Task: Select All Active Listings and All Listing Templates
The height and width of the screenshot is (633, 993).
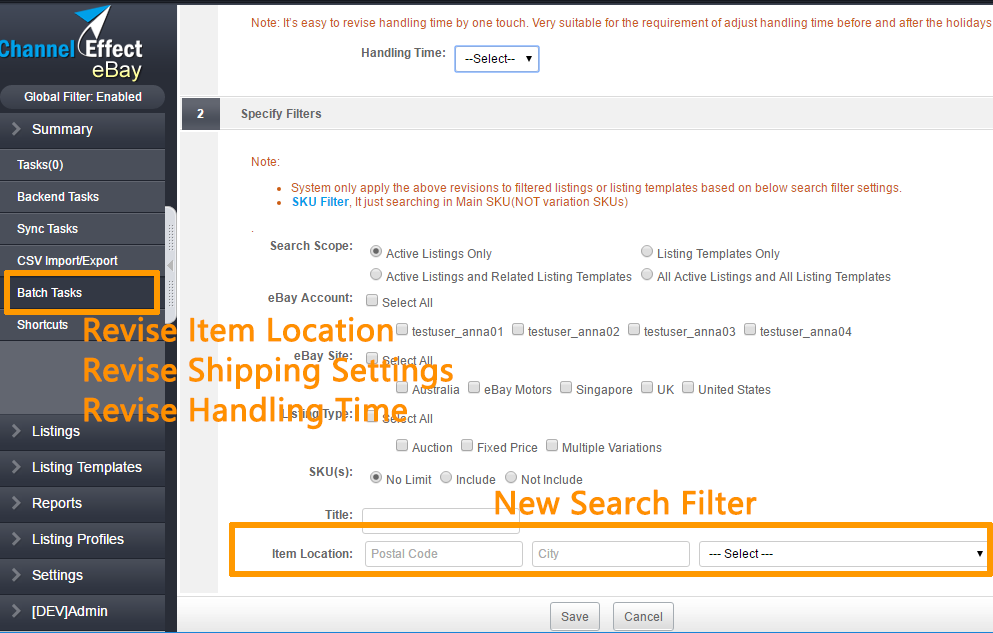Action: point(647,275)
